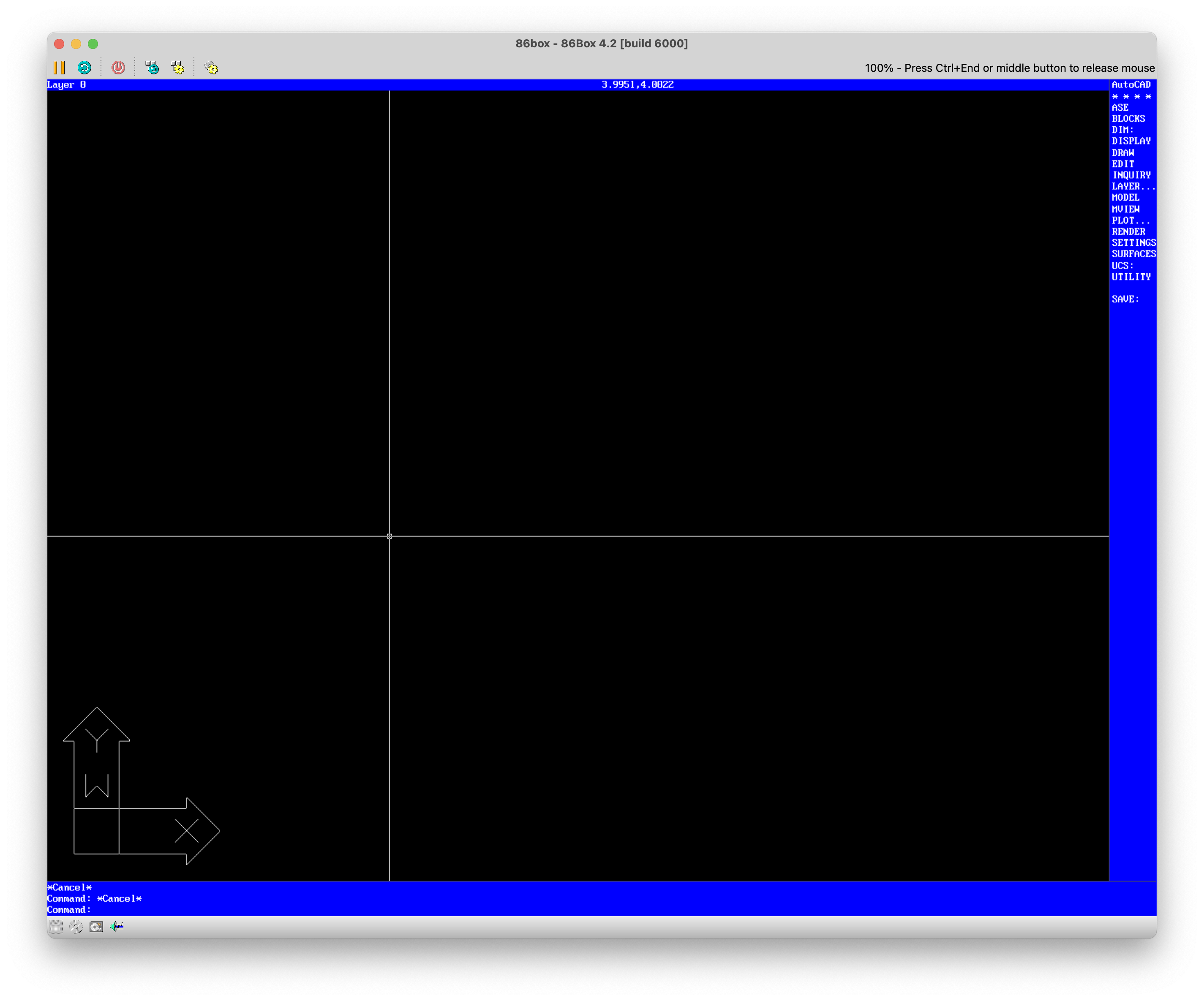Minimize the 86Box window with yellow button
The width and height of the screenshot is (1204, 1001).
pos(76,44)
